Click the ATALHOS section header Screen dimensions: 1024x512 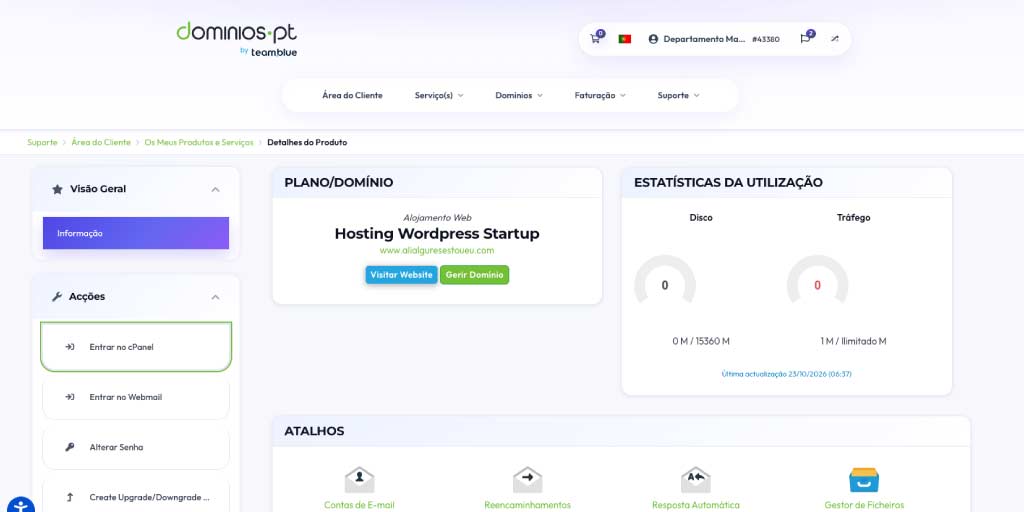point(621,431)
